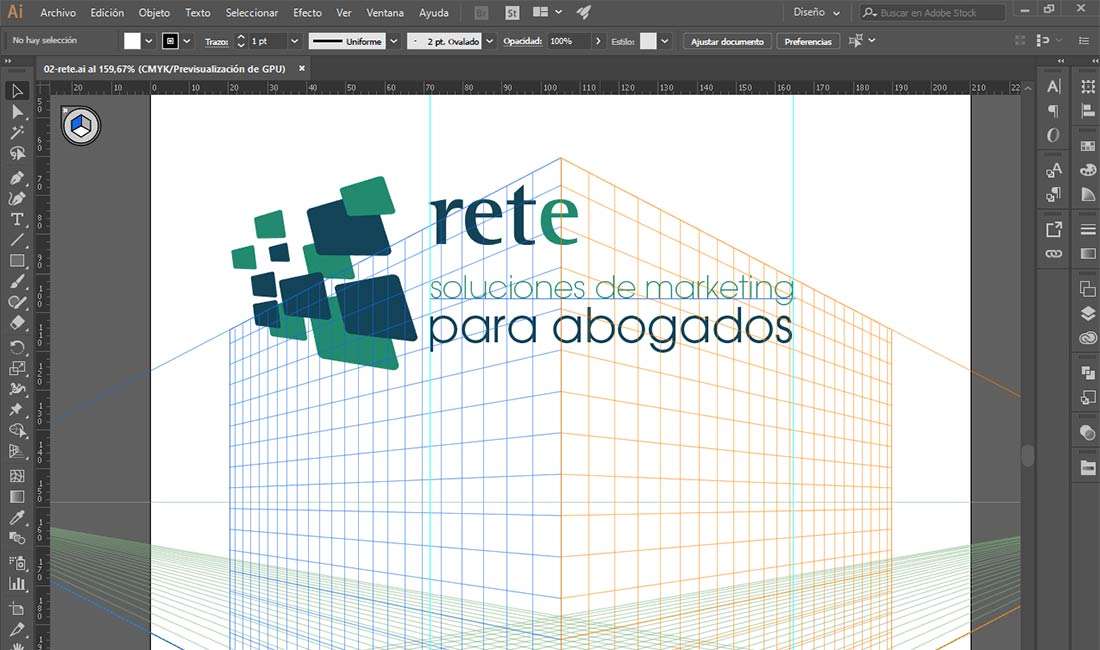
Task: Open the Layers panel
Action: coord(1088,313)
